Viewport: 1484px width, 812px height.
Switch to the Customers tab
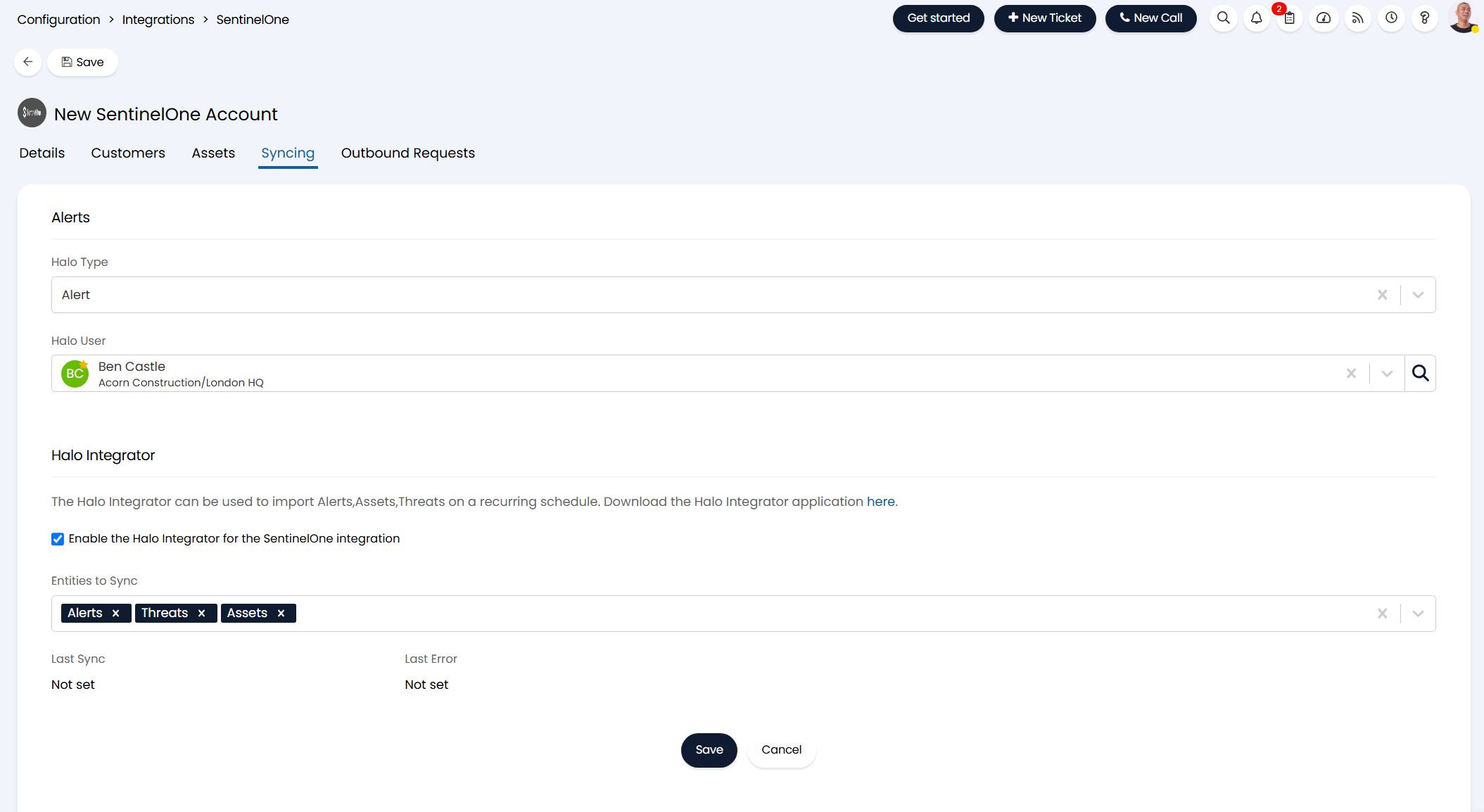[x=128, y=153]
